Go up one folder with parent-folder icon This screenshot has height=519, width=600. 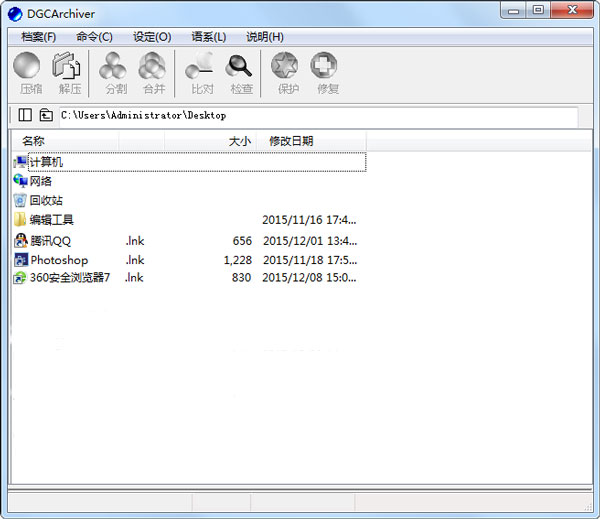click(x=46, y=115)
